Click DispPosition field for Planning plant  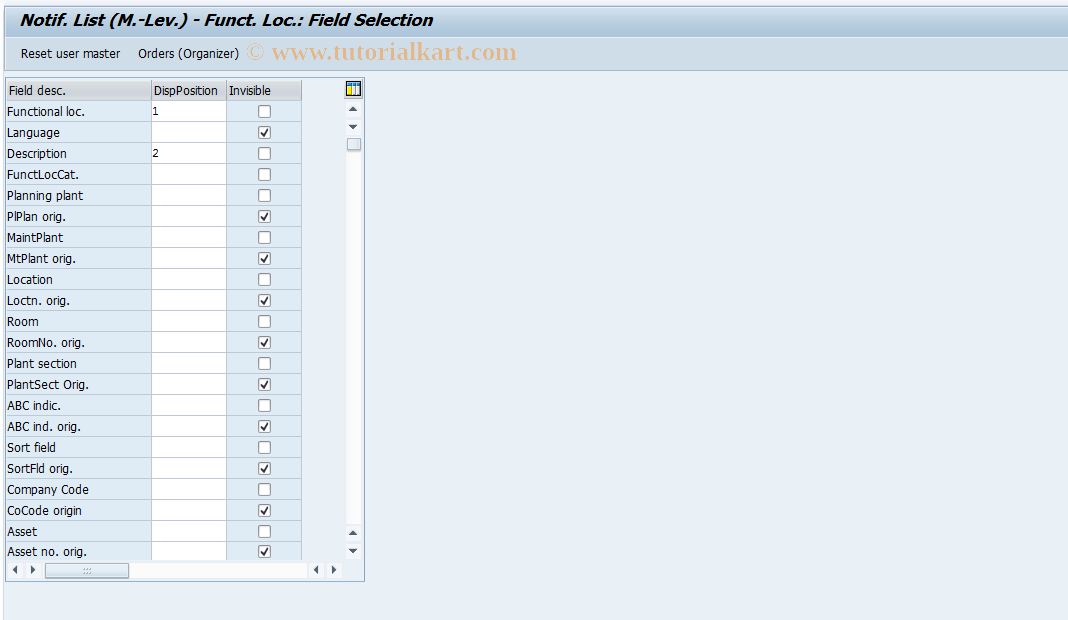(189, 196)
